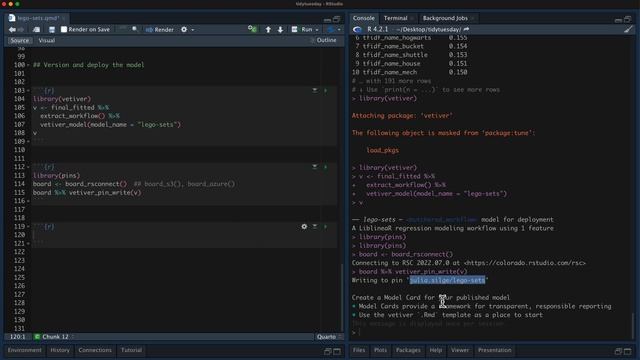Run all chunks above line 112 chunk
The width and height of the screenshot is (640, 360).
(315, 167)
